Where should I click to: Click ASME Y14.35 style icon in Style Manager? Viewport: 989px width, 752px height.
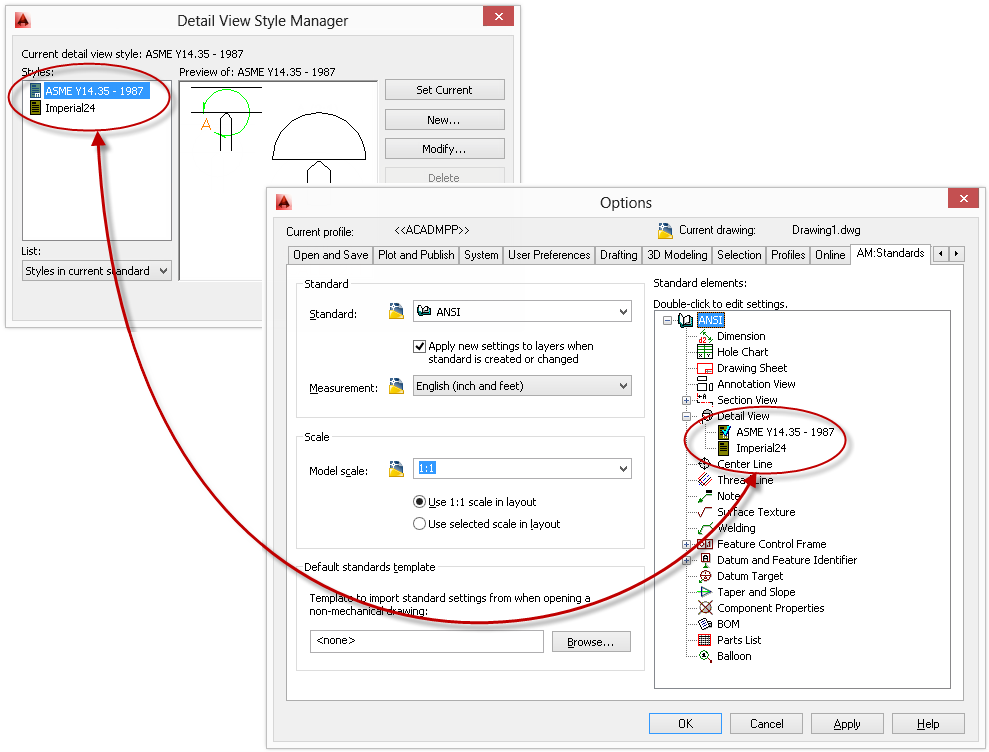click(36, 91)
